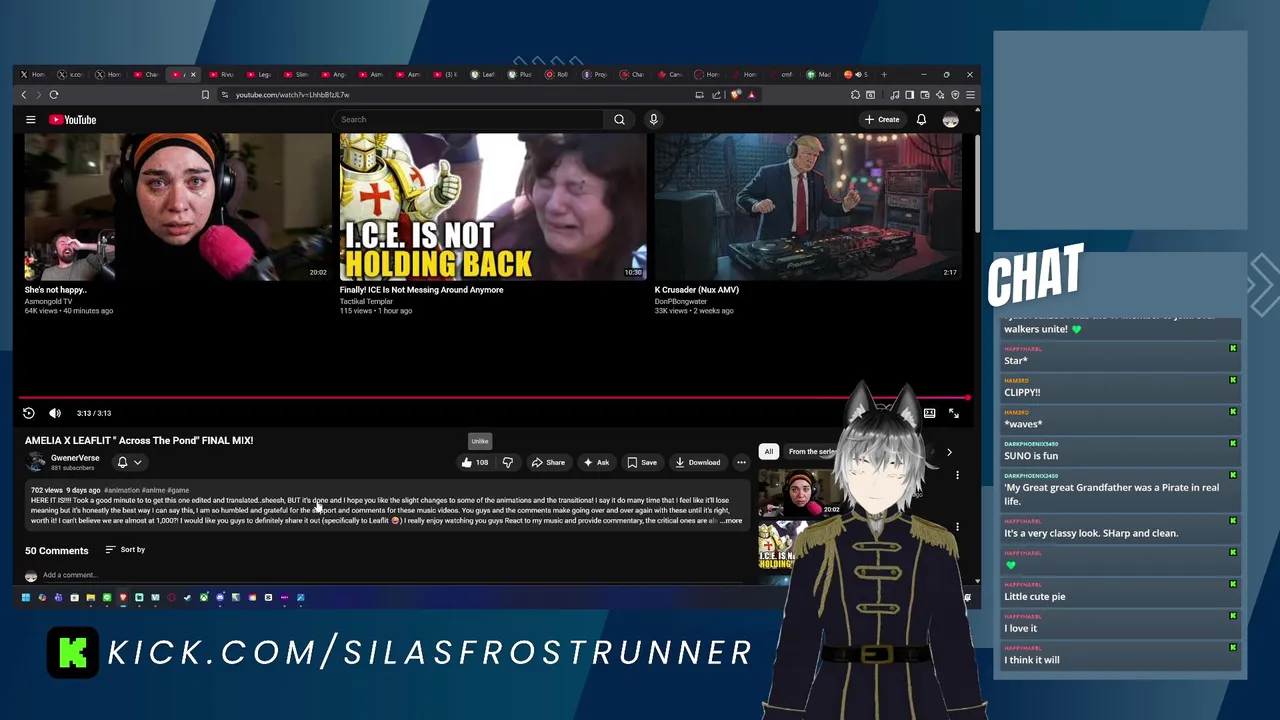The height and width of the screenshot is (720, 1280).
Task: Go to YouTube home via the logo
Action: 73,120
